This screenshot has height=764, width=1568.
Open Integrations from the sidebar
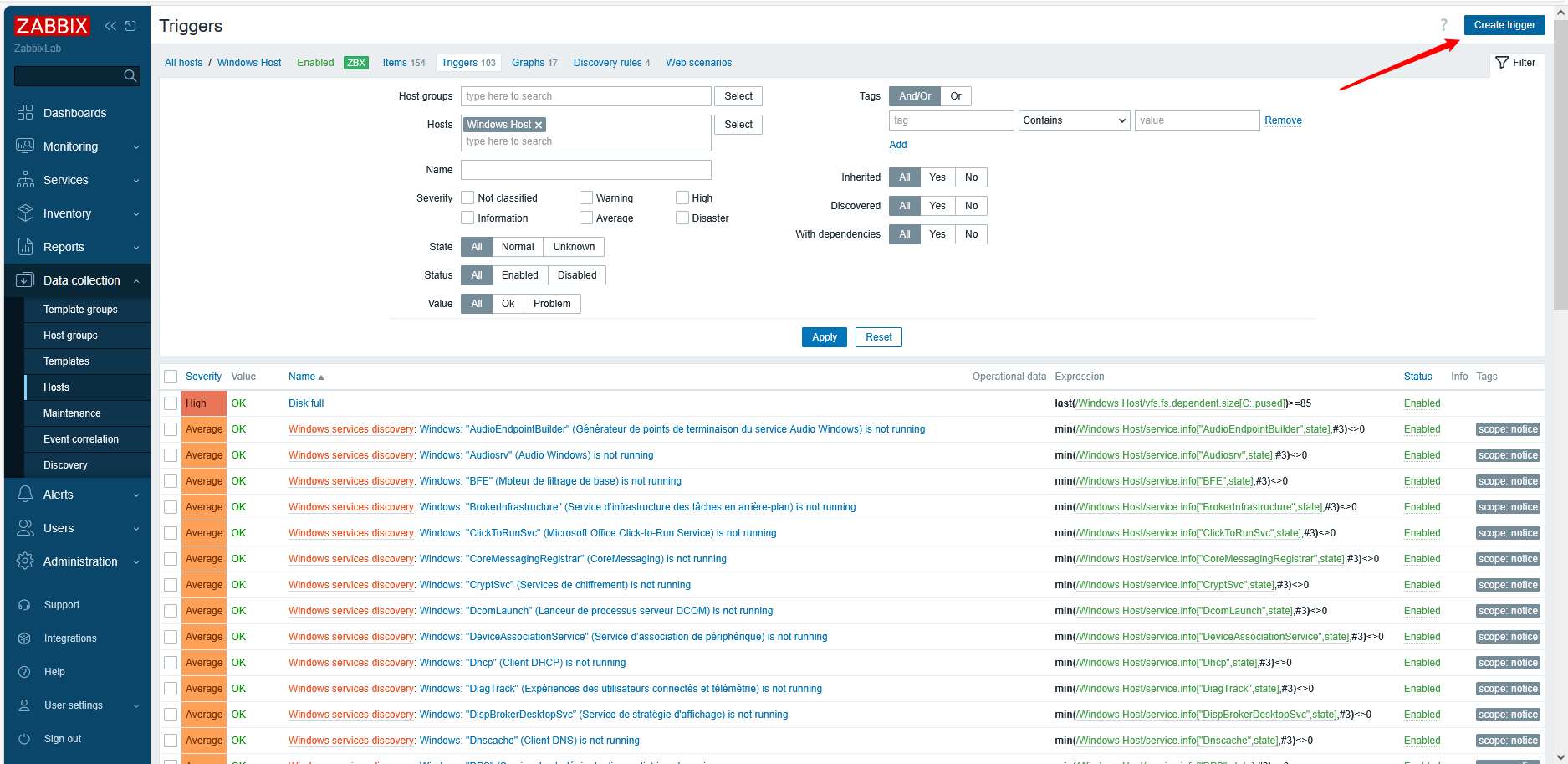70,638
